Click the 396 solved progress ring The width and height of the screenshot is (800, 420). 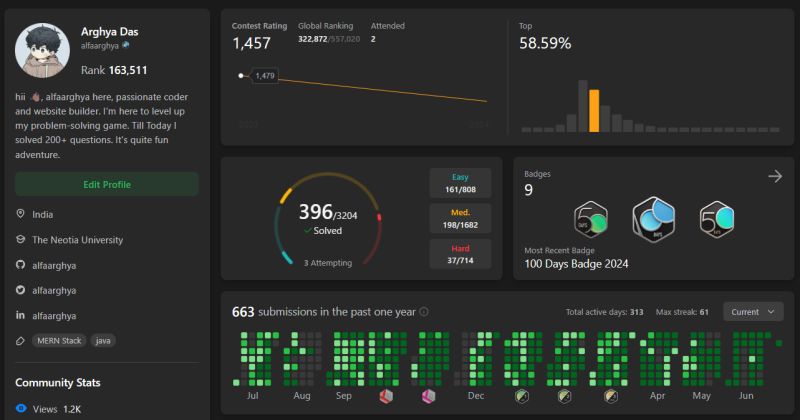[x=328, y=219]
